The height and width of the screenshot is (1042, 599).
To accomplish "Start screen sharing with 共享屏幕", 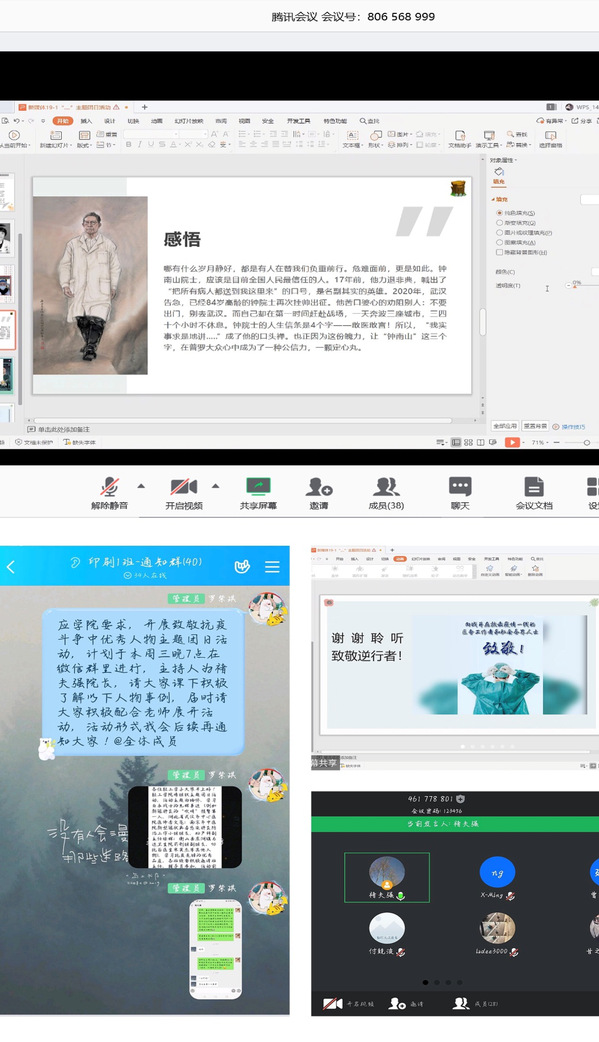I will click(258, 493).
